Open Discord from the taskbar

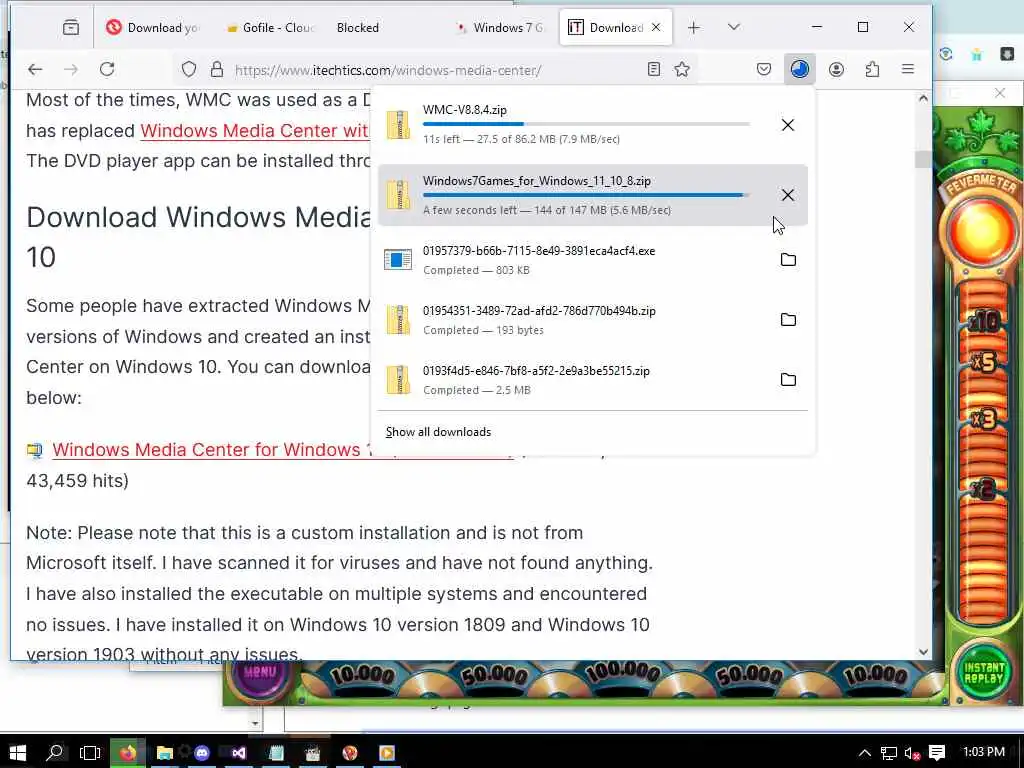202,753
